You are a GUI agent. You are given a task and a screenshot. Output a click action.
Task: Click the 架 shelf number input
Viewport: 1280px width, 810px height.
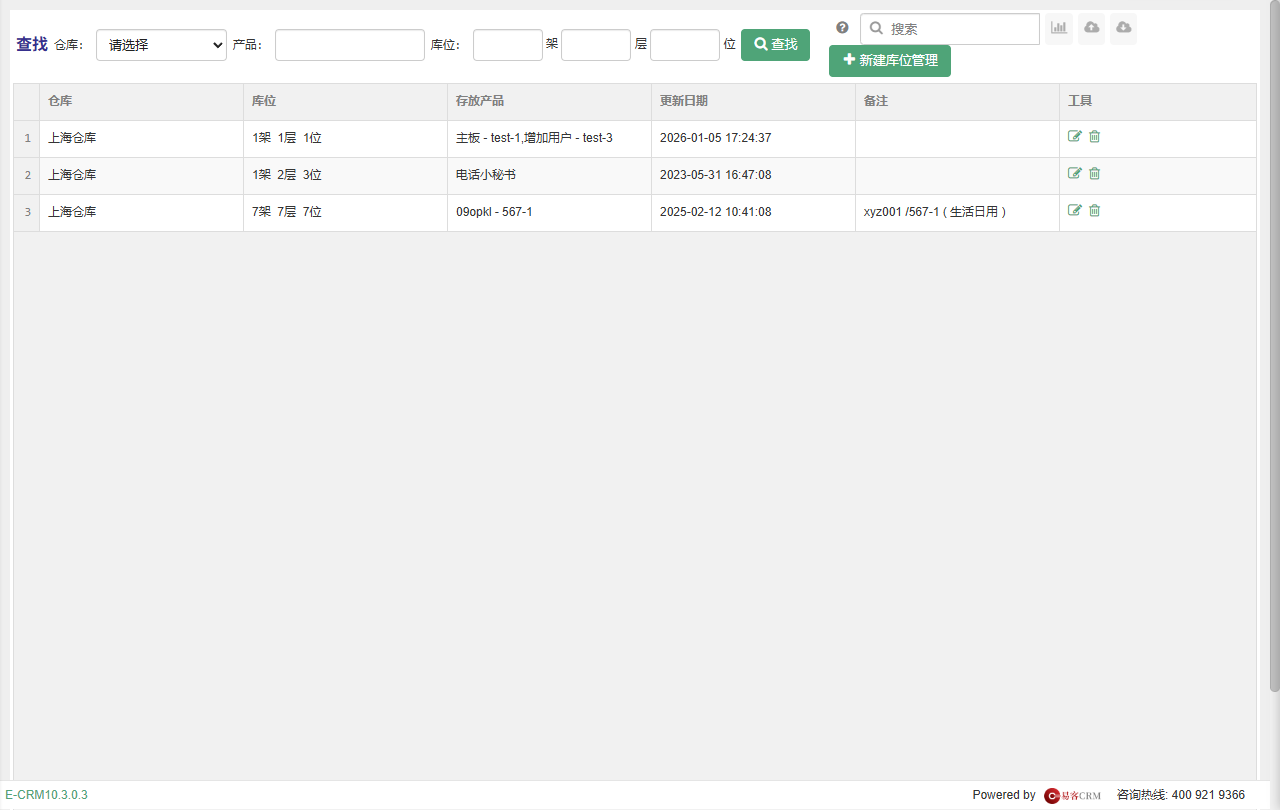(x=508, y=45)
